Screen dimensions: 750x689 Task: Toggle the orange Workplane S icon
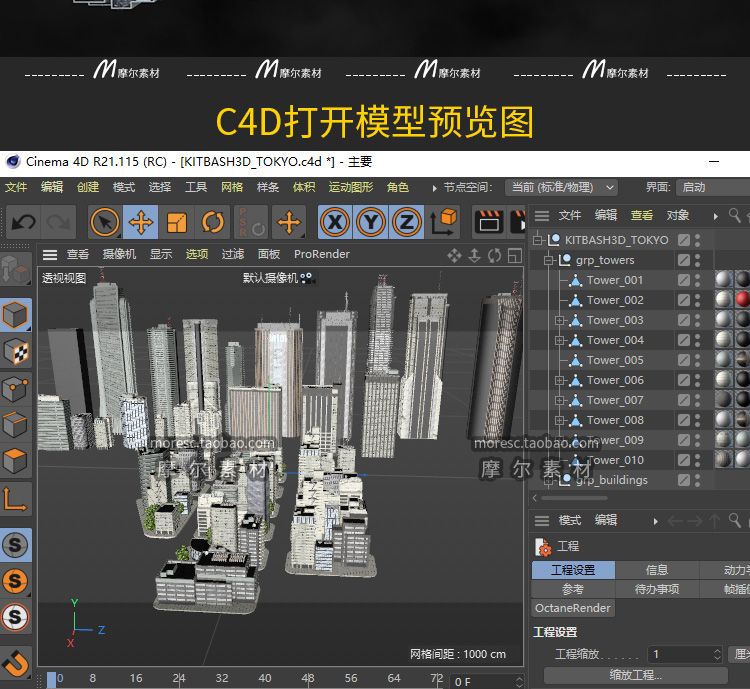(15, 581)
